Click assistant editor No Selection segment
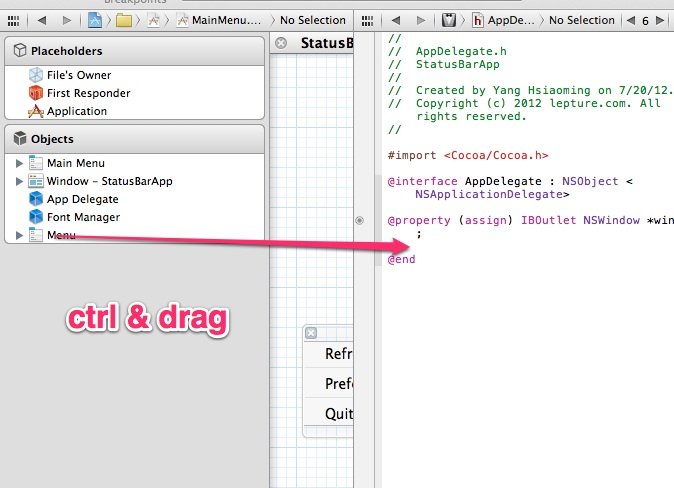 pyautogui.click(x=582, y=20)
